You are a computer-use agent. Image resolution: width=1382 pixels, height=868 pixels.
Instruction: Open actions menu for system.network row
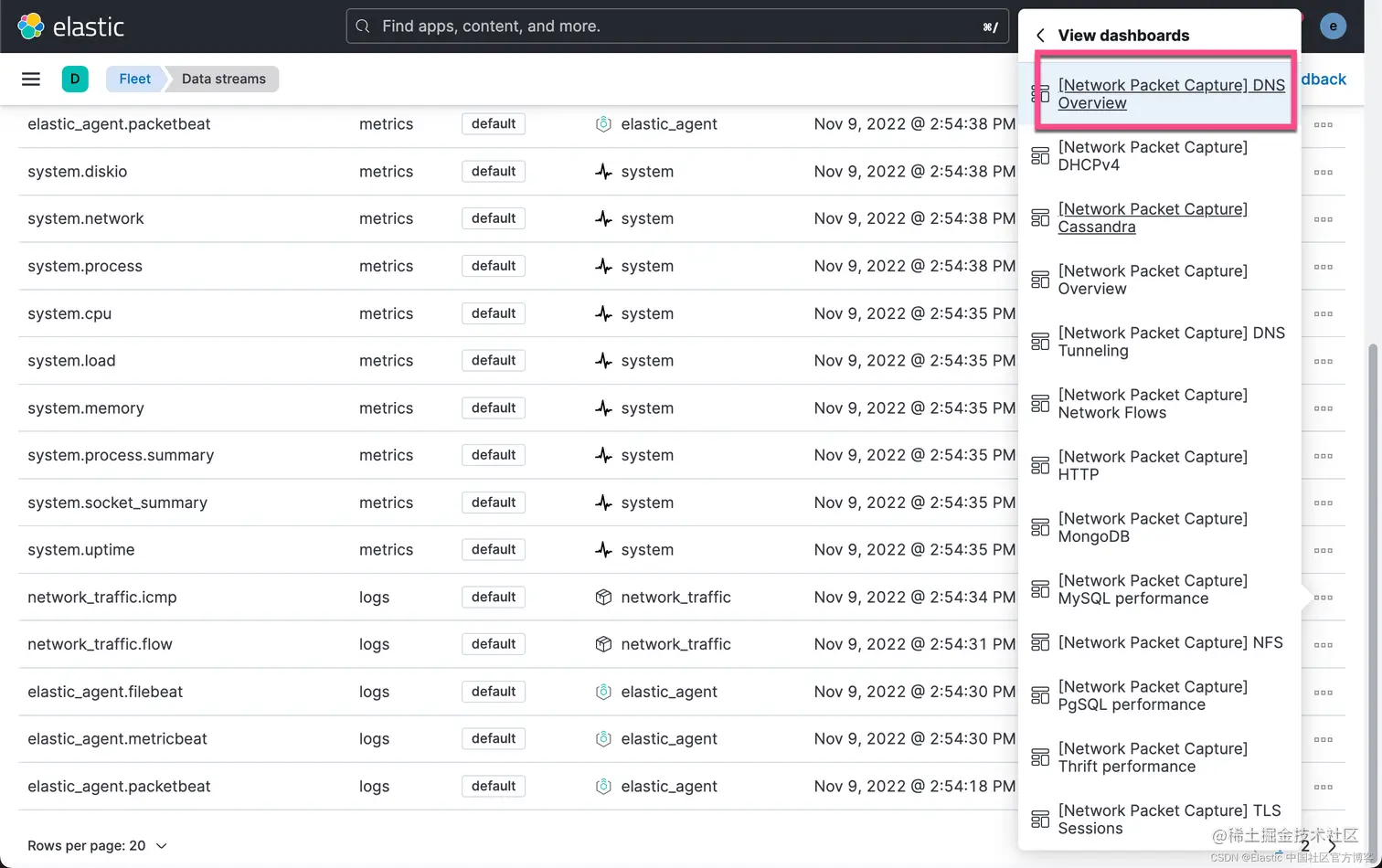pos(1323,219)
